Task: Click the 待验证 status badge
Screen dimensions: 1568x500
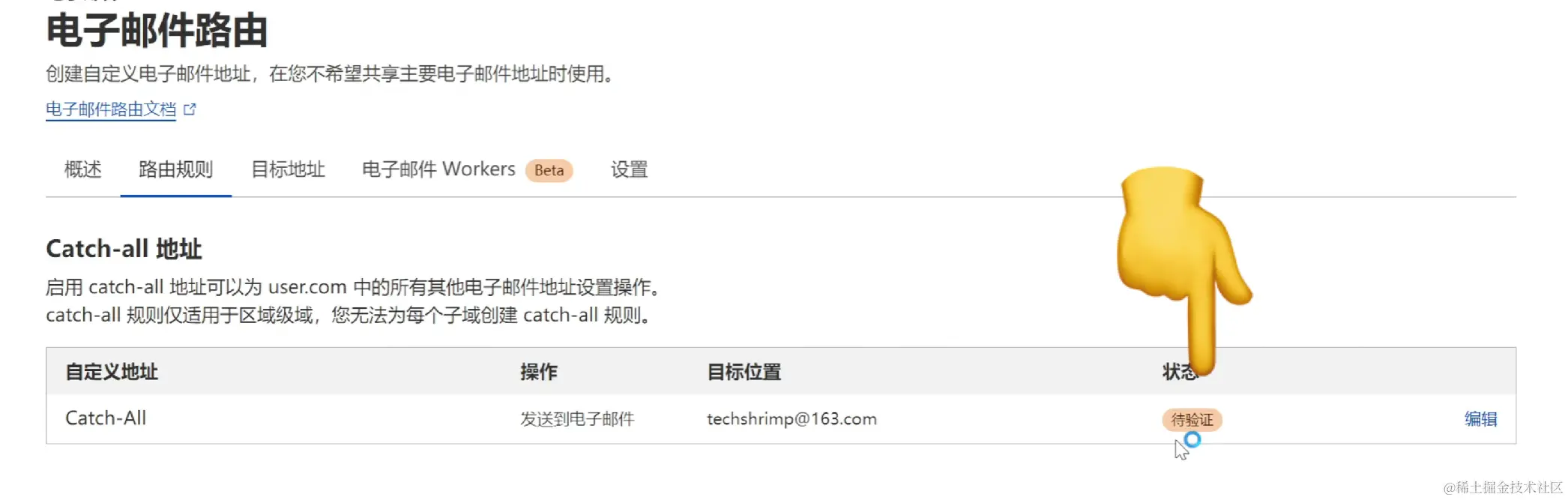Action: click(x=1192, y=420)
